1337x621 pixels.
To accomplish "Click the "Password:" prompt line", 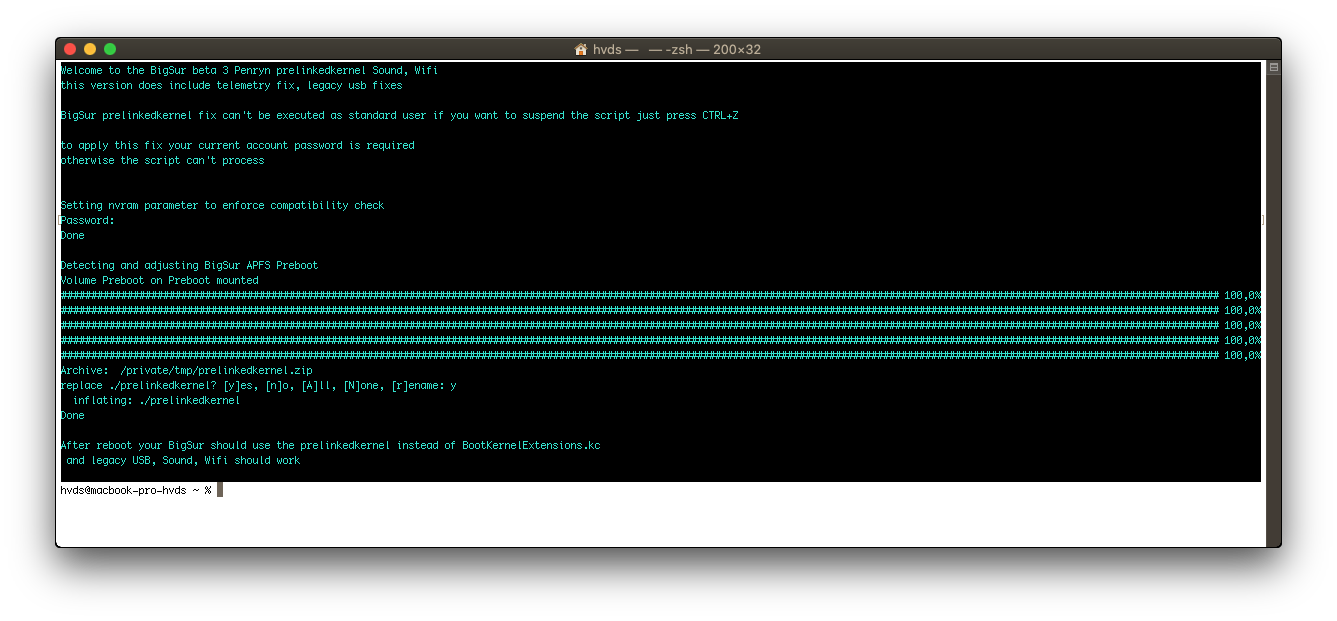I will point(87,220).
